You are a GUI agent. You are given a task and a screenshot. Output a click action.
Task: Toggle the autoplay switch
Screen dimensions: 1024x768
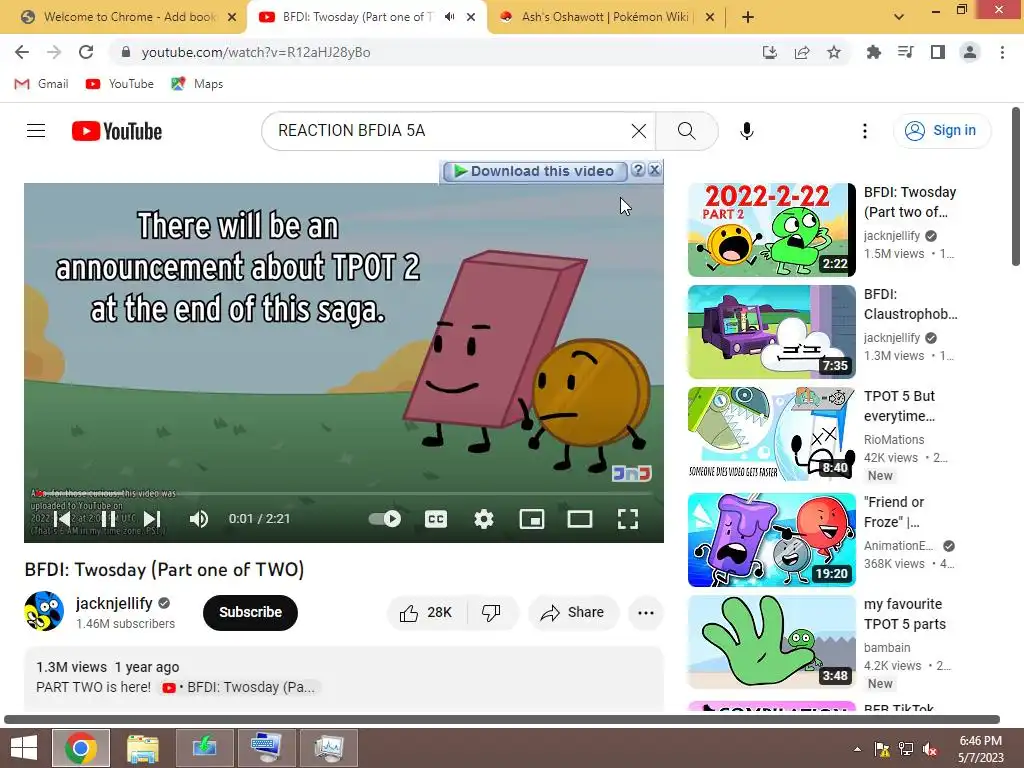[x=385, y=519]
